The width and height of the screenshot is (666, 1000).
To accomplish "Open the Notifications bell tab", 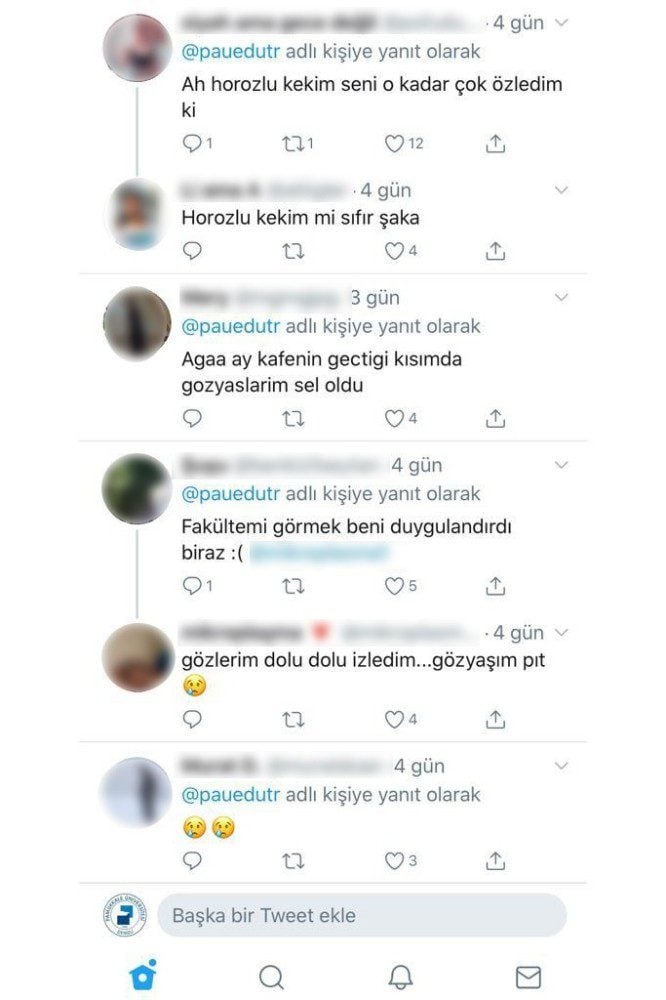I will pos(401,976).
